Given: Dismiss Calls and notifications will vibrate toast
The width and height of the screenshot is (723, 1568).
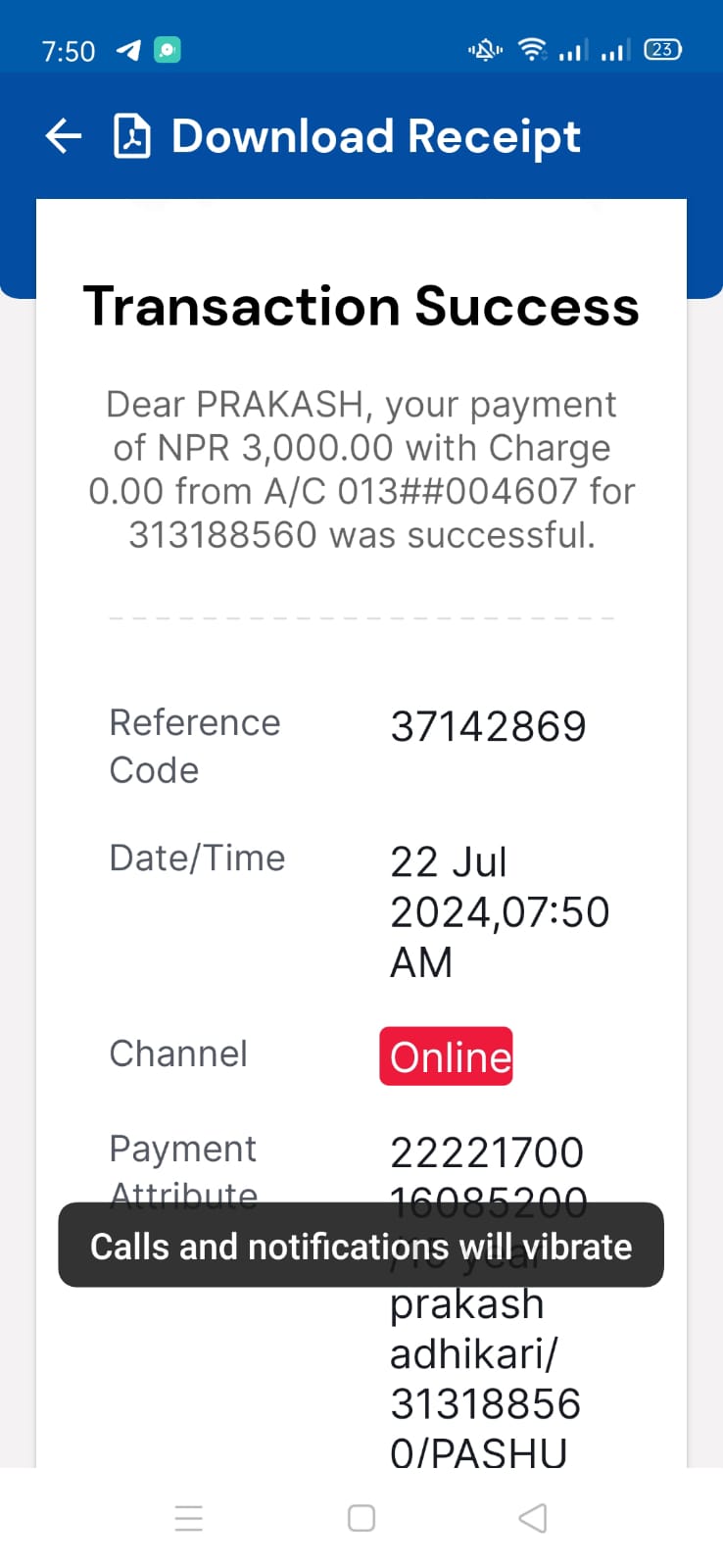Looking at the screenshot, I should [361, 1246].
